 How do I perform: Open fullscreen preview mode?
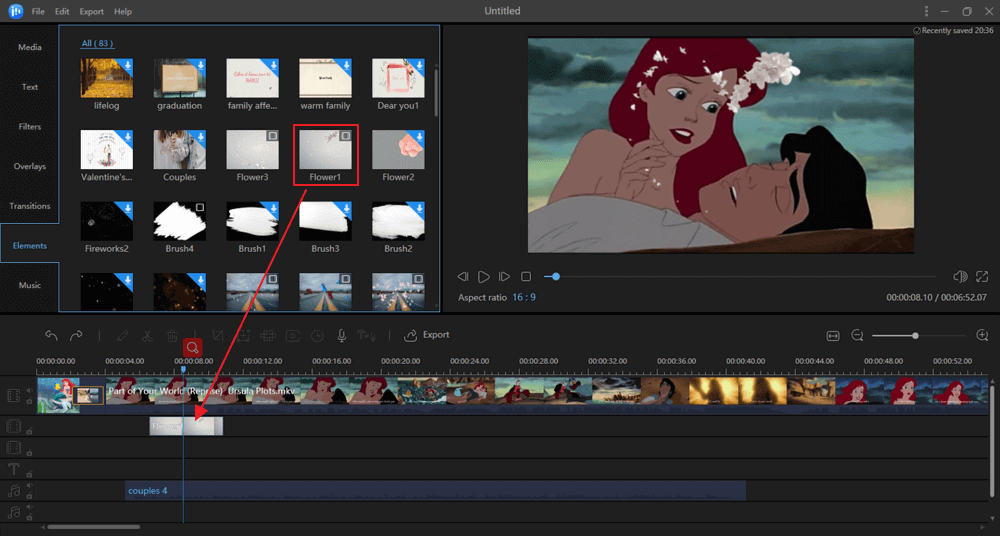[982, 276]
